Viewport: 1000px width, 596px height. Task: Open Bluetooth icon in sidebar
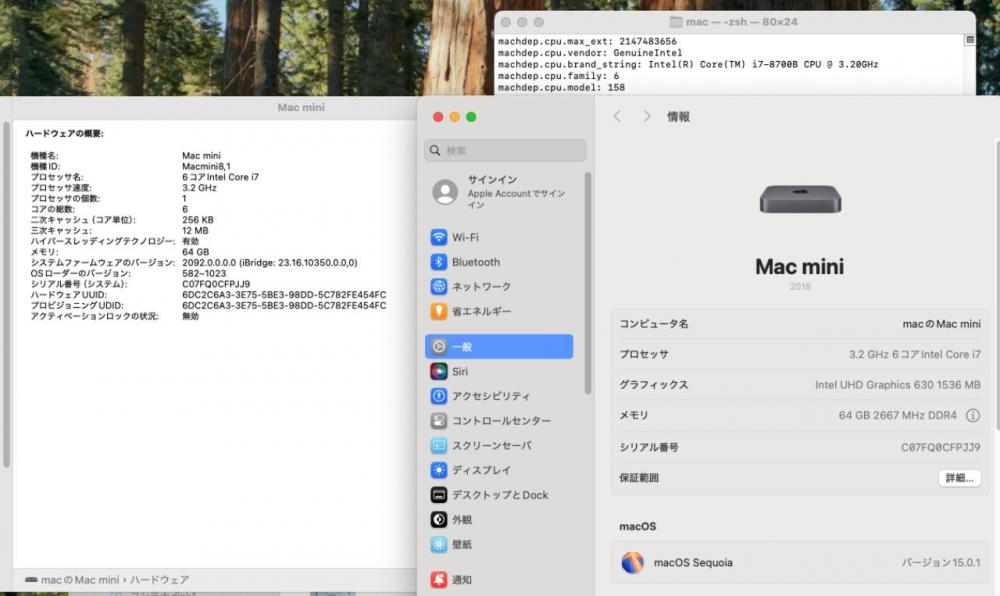439,262
